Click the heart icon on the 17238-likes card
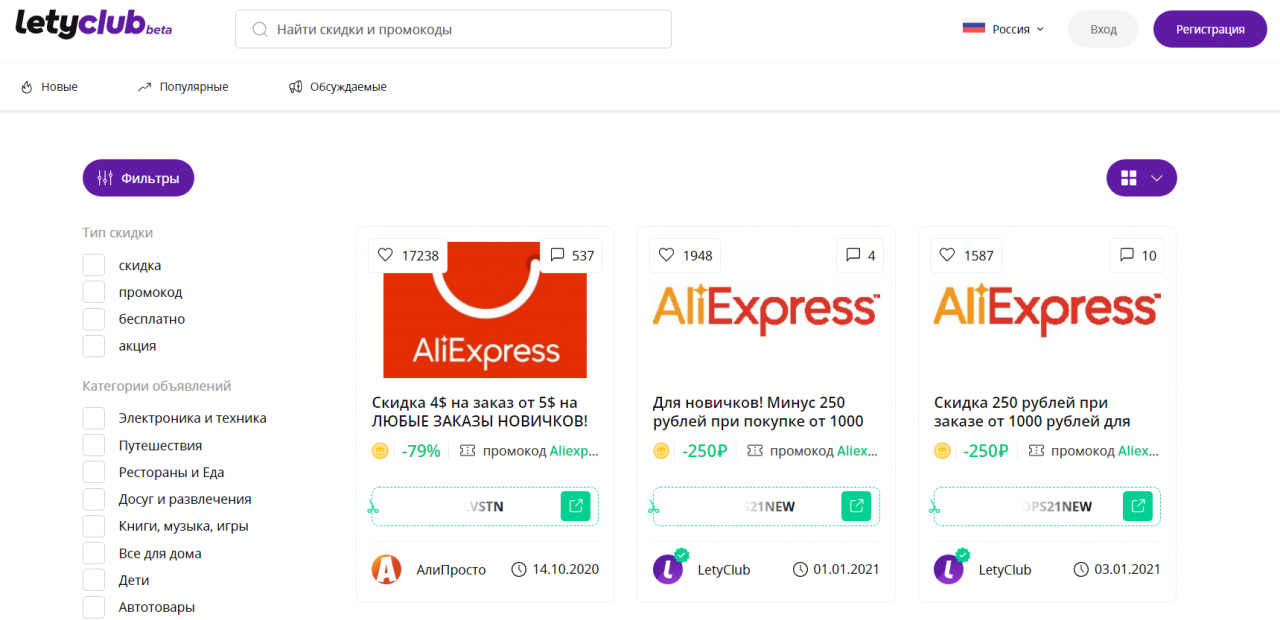This screenshot has height=620, width=1280. pyautogui.click(x=385, y=255)
